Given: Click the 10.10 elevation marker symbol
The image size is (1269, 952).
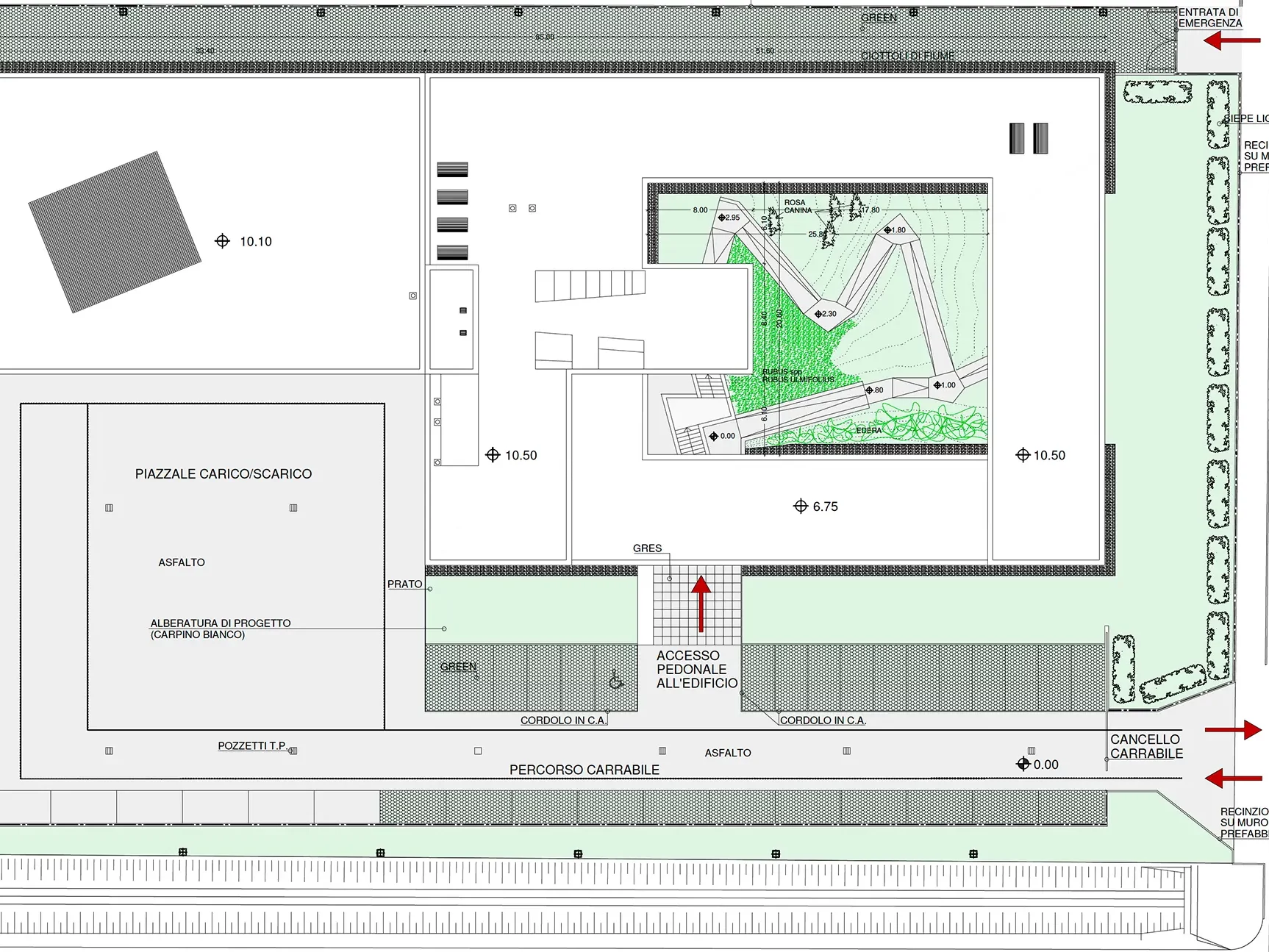Looking at the screenshot, I should [222, 241].
